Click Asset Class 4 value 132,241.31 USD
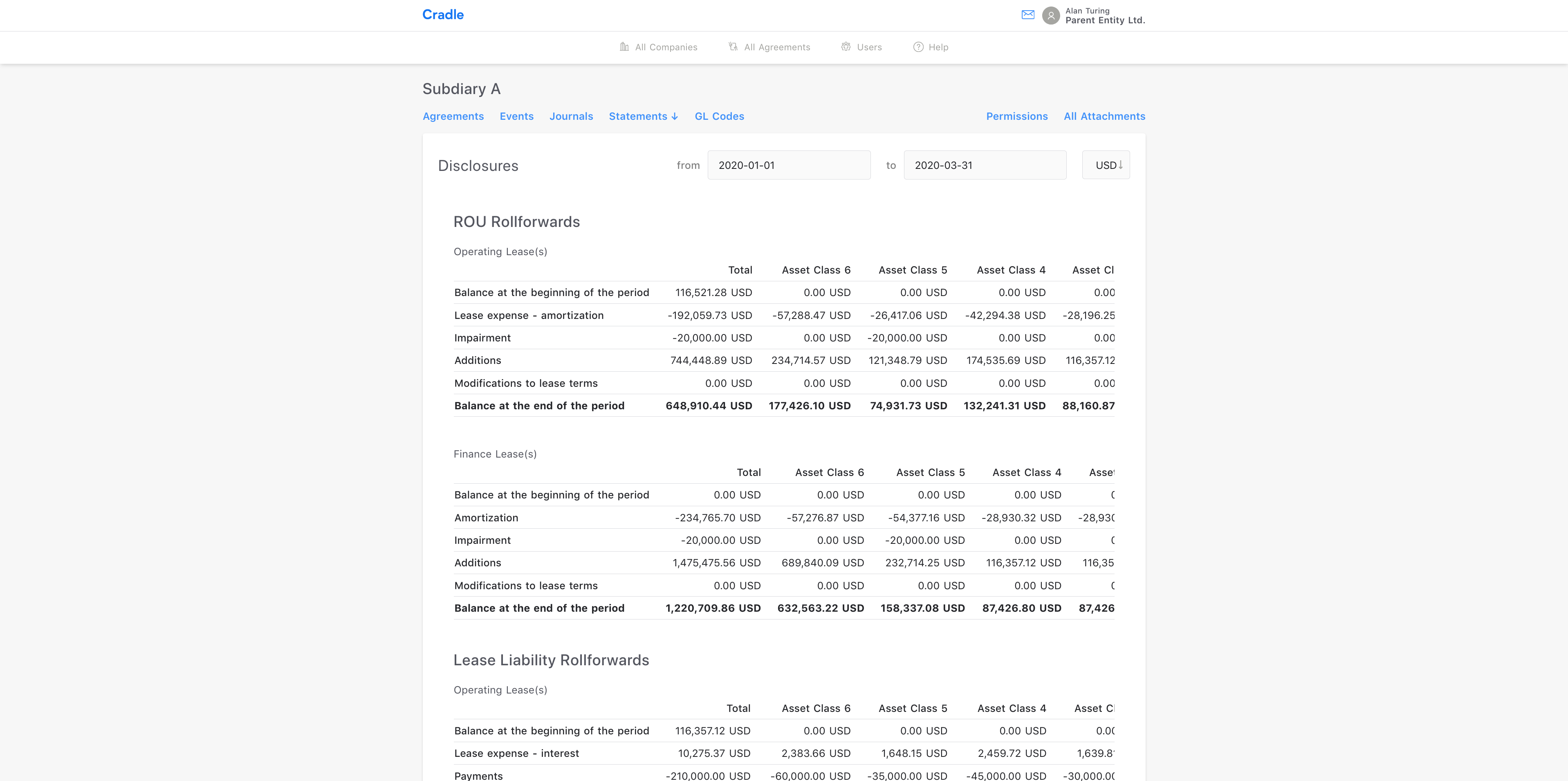 (1004, 405)
